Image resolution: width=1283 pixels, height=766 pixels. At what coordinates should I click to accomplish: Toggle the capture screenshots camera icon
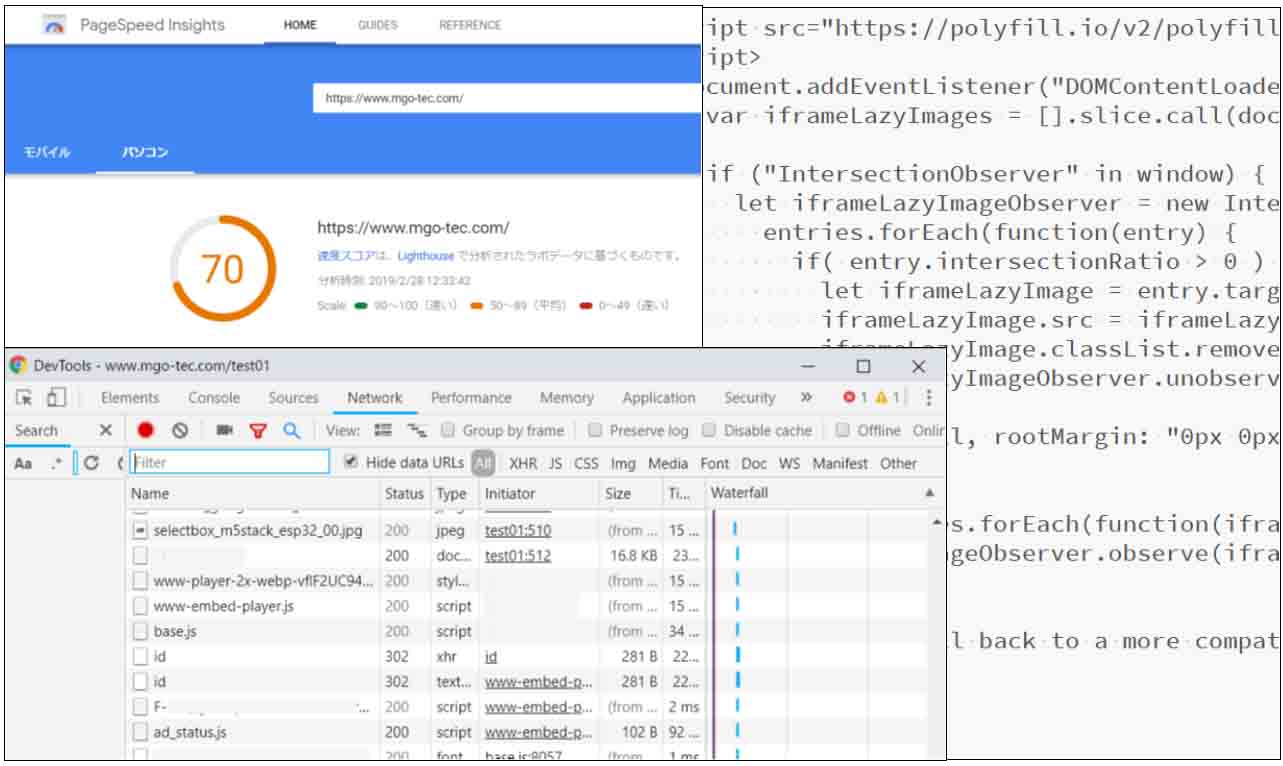coord(224,431)
